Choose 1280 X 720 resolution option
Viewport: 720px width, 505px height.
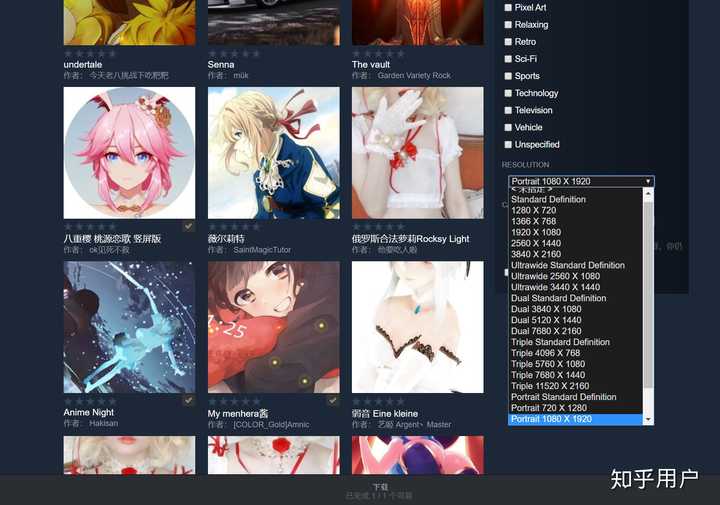pyautogui.click(x=575, y=210)
